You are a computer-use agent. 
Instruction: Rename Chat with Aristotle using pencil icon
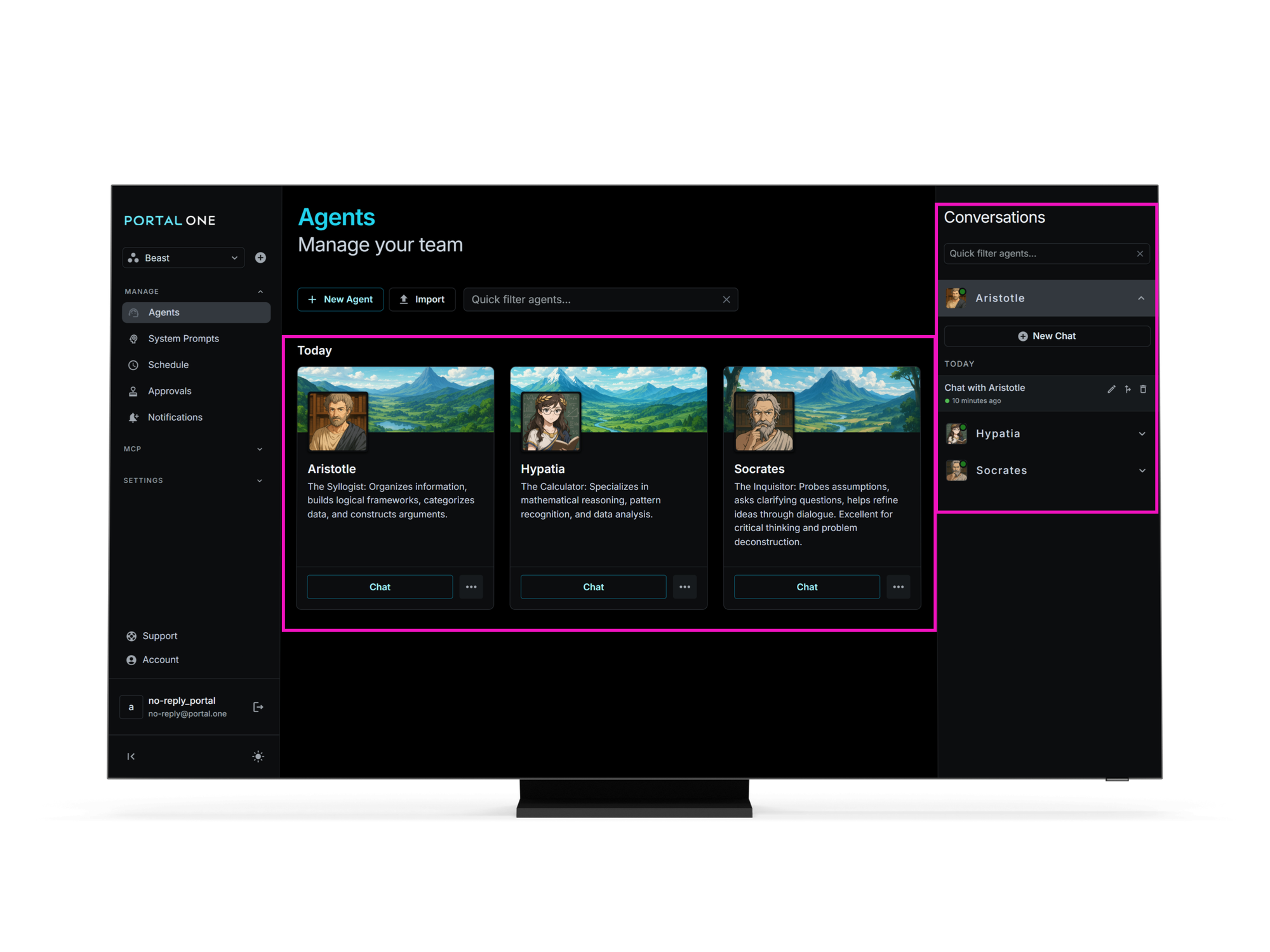coord(1111,389)
